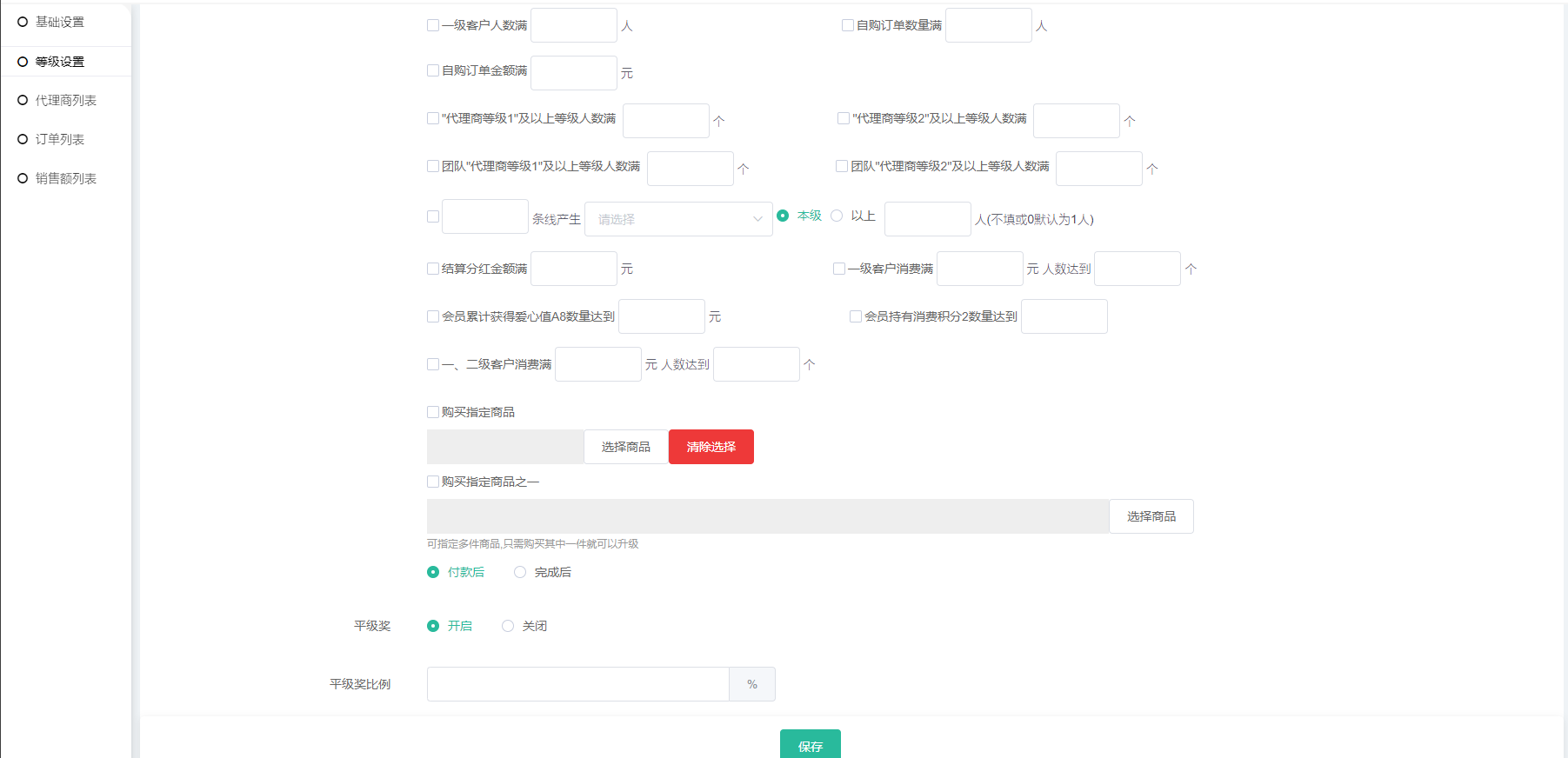The image size is (1568, 758).
Task: Set 平级奖 to 关闭
Action: pos(508,626)
